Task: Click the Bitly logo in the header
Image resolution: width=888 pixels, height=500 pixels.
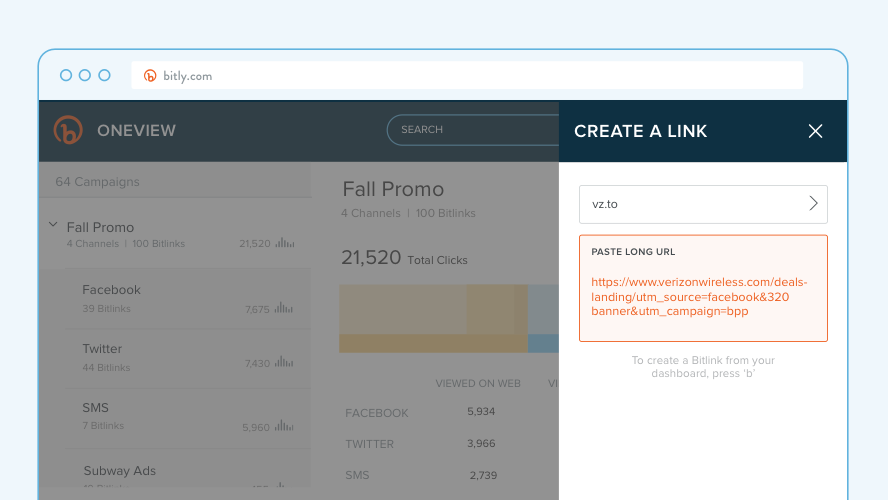Action: [x=68, y=130]
